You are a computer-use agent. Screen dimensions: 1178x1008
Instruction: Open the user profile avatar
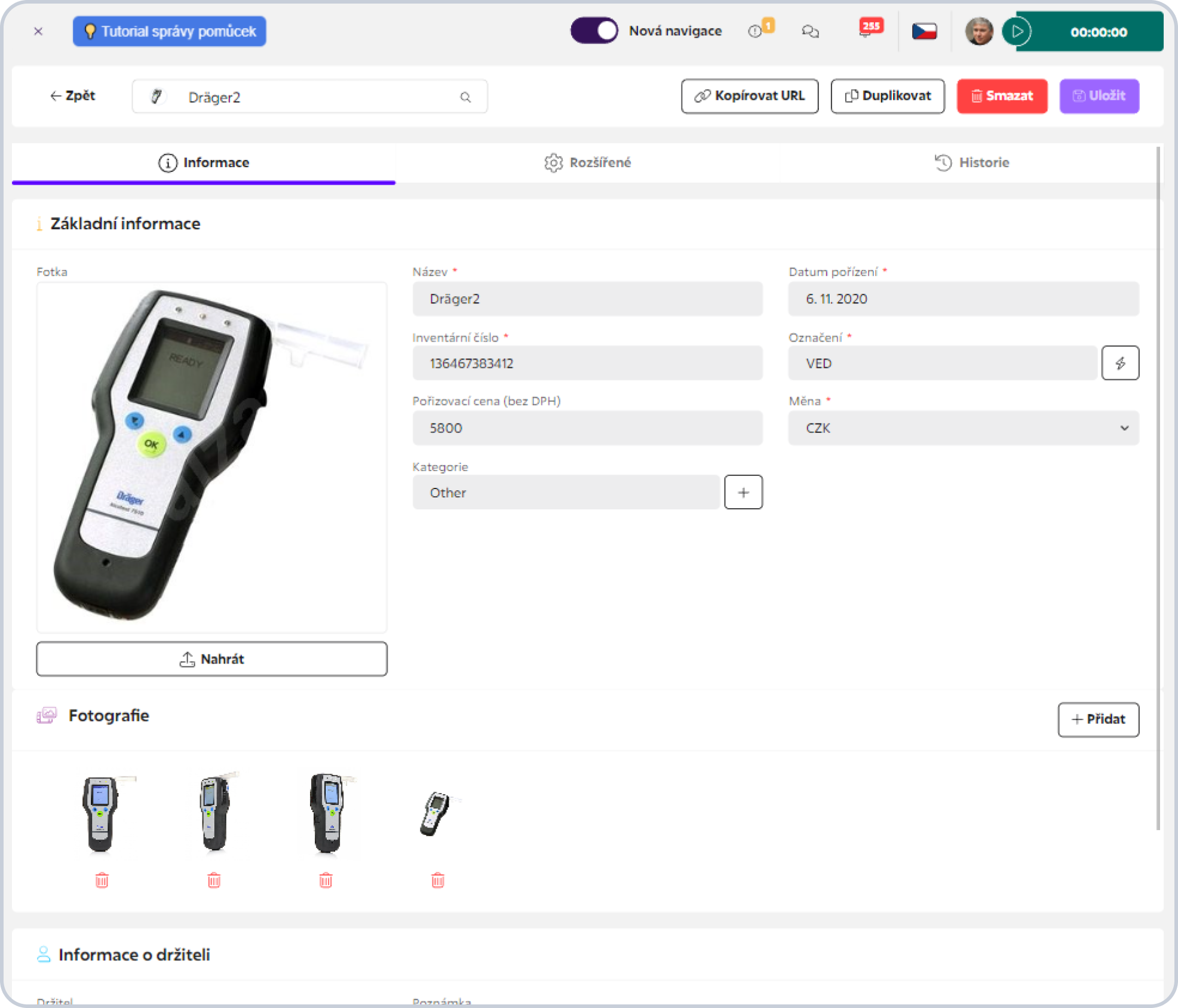pyautogui.click(x=980, y=31)
